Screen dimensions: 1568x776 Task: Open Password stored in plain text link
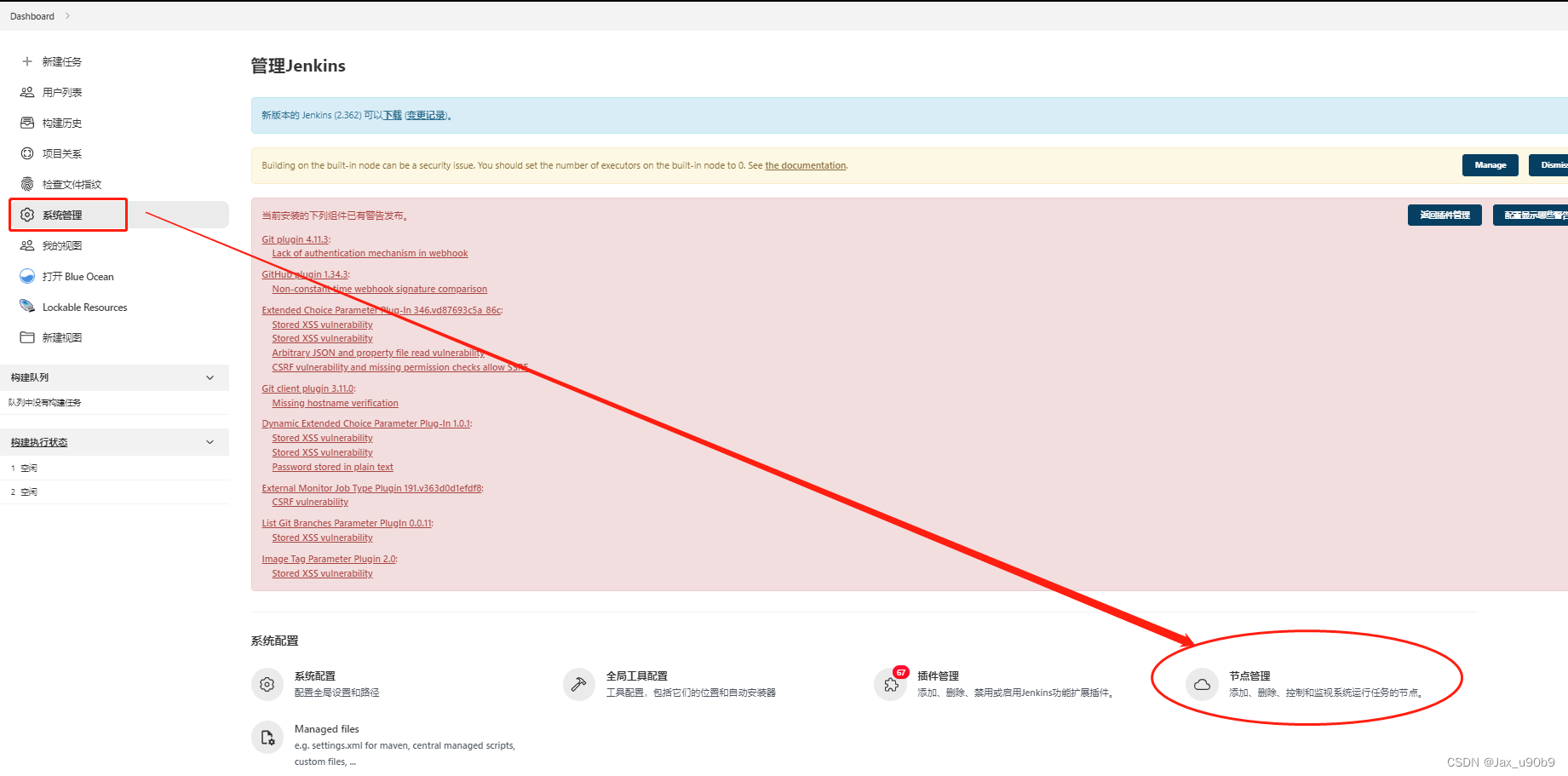(x=332, y=467)
